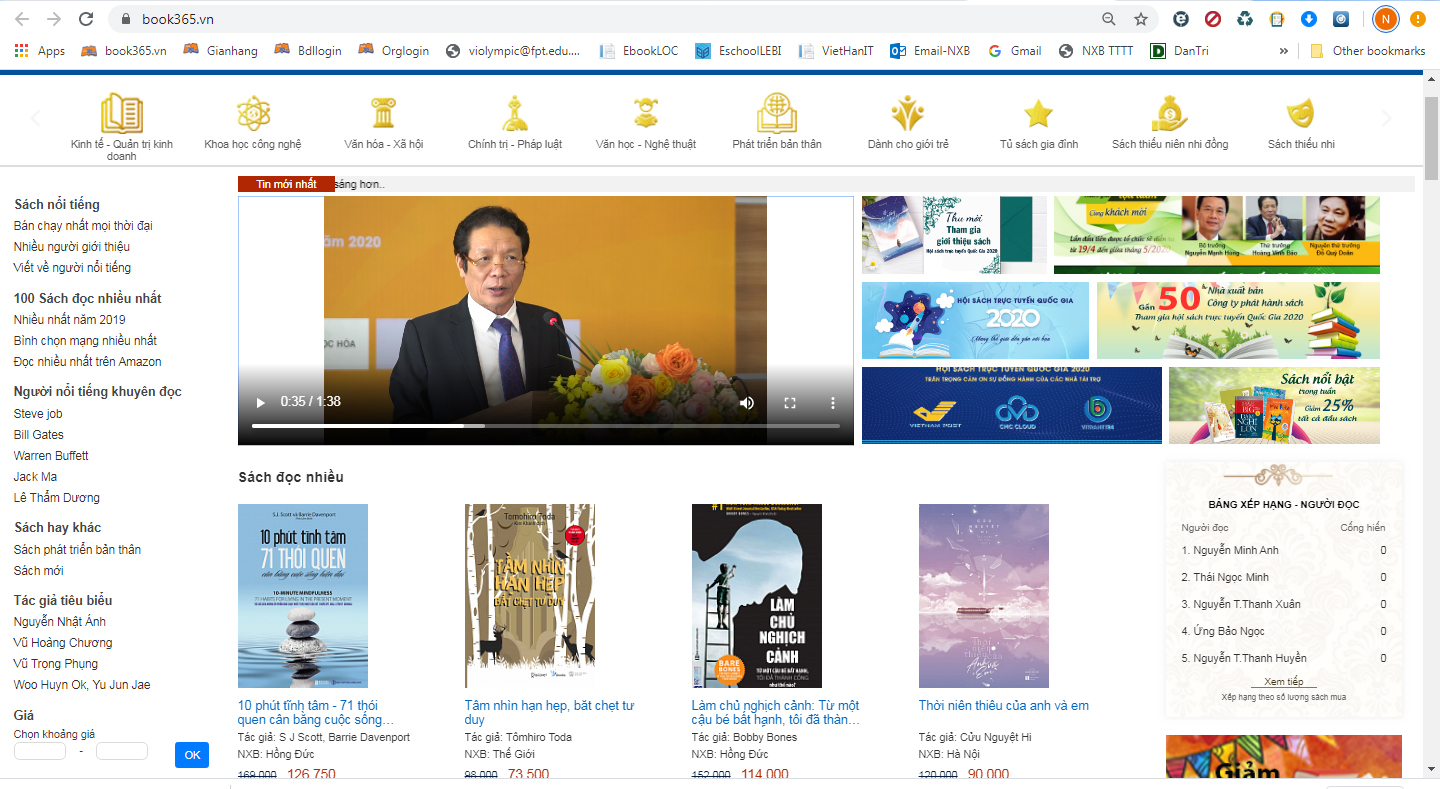Open the Phát triển bản thân globe-book icon
The image size is (1440, 789).
click(x=776, y=113)
